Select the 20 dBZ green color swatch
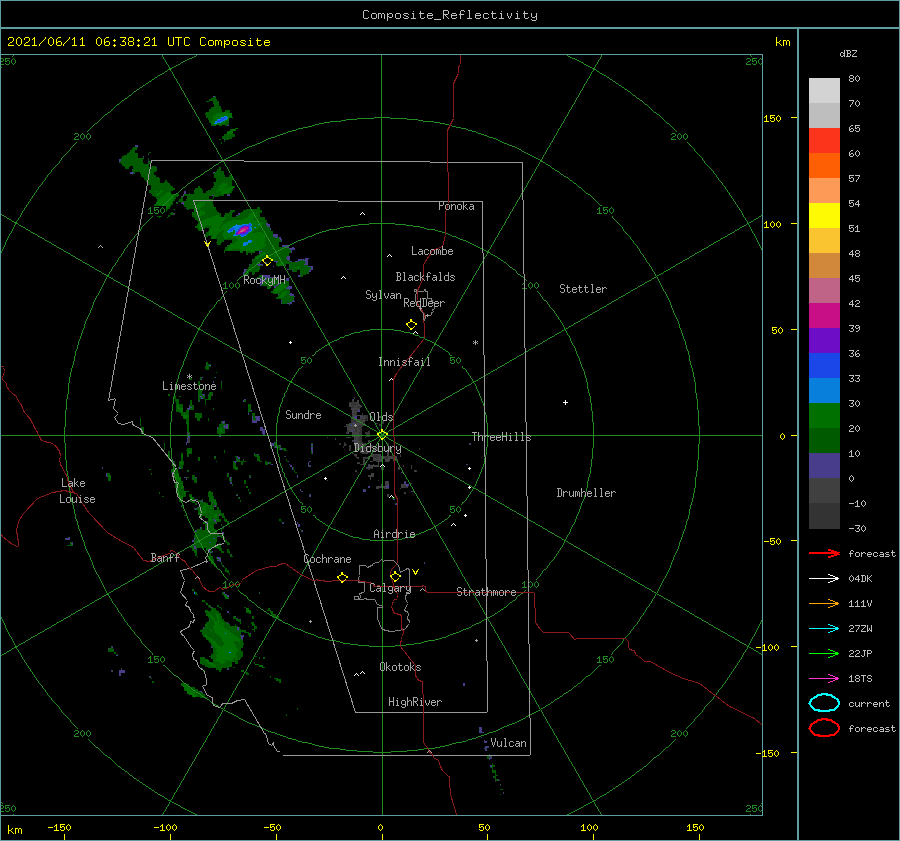Viewport: 900px width, 841px height. (824, 440)
